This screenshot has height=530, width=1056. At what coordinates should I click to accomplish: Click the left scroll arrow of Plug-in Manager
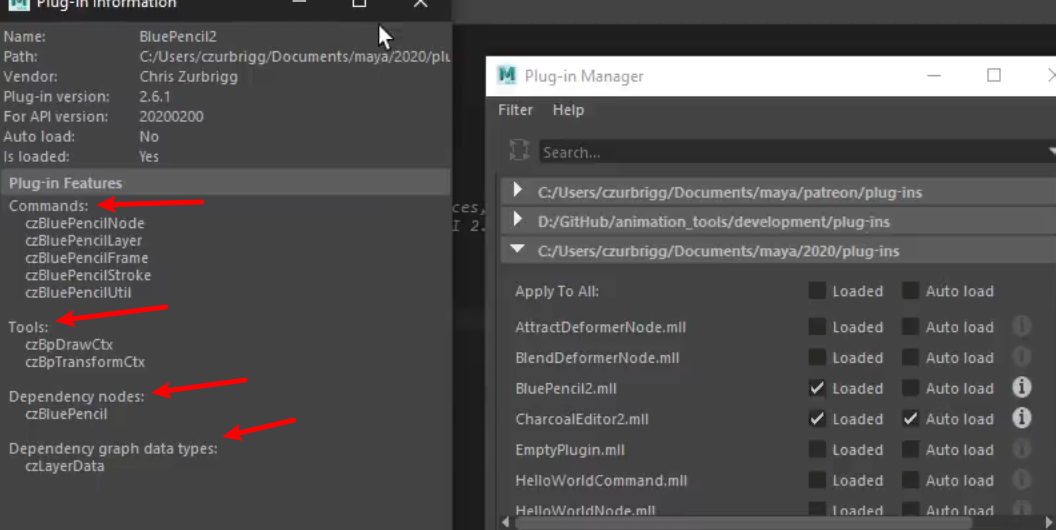pos(506,523)
